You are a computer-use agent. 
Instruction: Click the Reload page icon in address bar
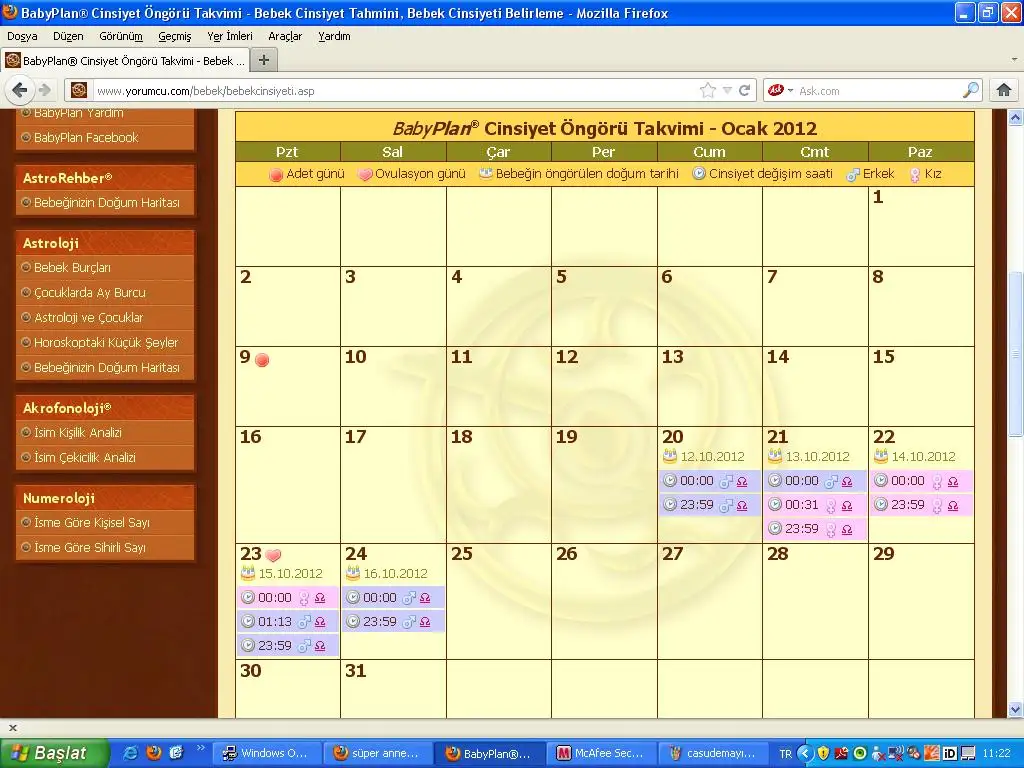tap(744, 91)
